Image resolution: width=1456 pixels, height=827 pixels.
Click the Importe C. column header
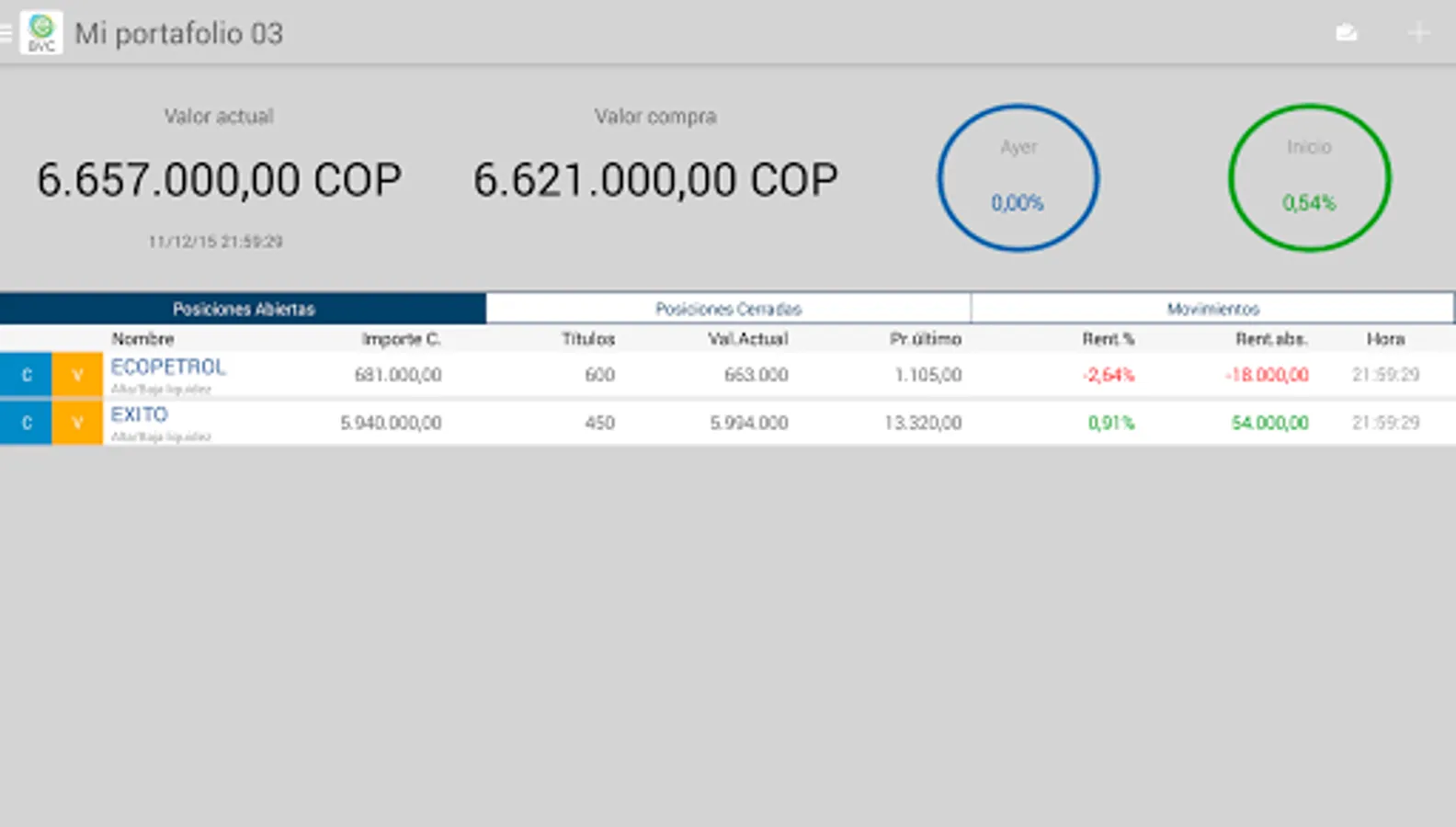(x=402, y=339)
